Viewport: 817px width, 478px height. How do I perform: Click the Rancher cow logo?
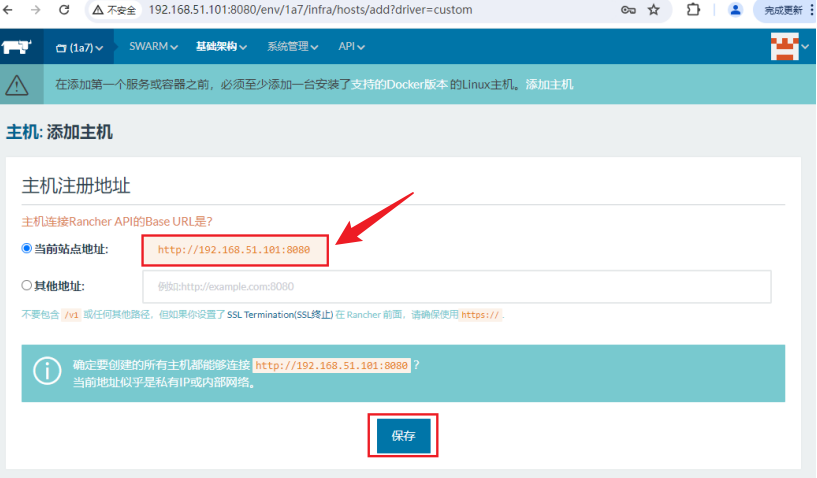16,47
